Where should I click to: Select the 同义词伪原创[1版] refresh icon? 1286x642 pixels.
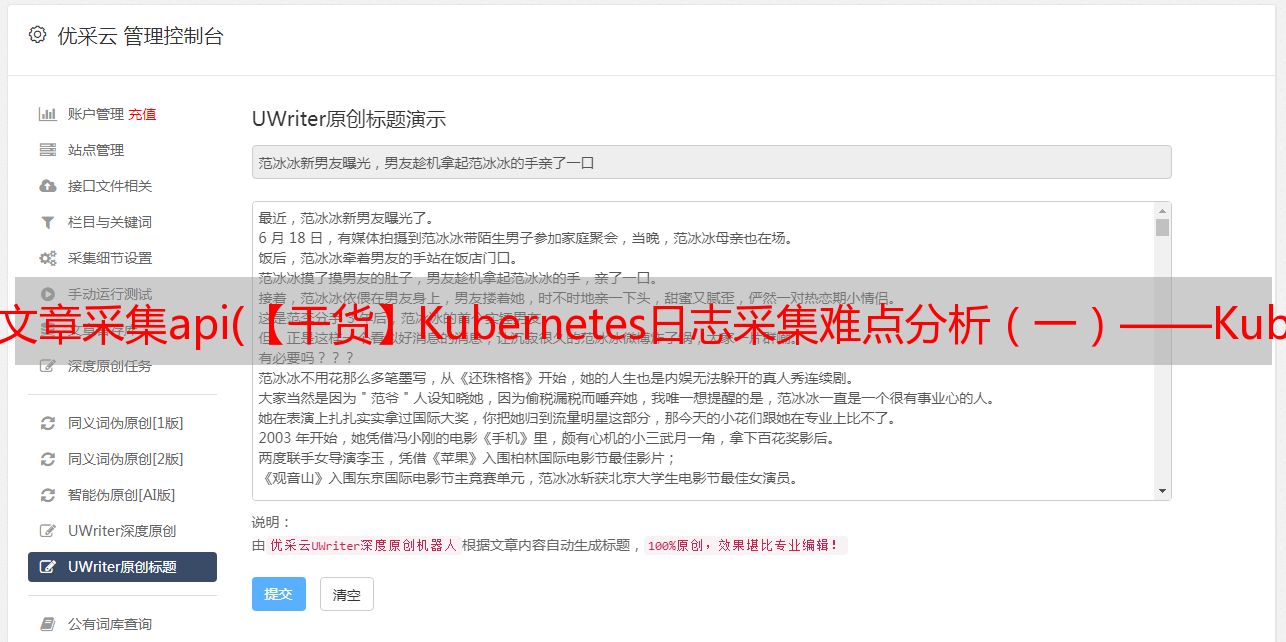point(47,423)
